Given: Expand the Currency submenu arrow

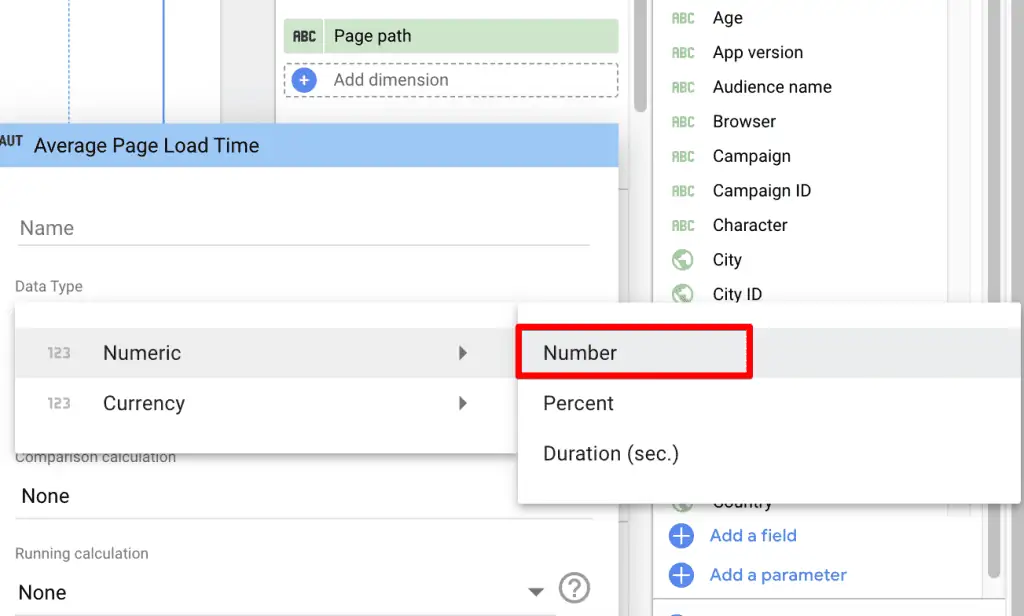Looking at the screenshot, I should pos(462,403).
